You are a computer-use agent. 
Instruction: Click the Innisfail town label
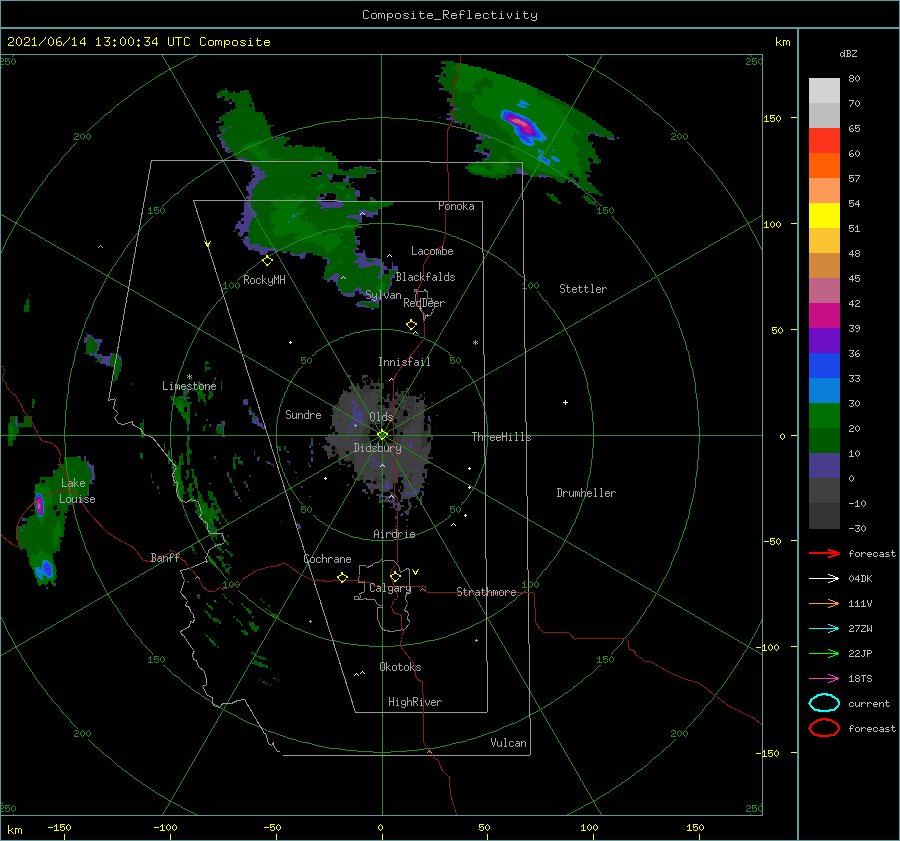(404, 362)
